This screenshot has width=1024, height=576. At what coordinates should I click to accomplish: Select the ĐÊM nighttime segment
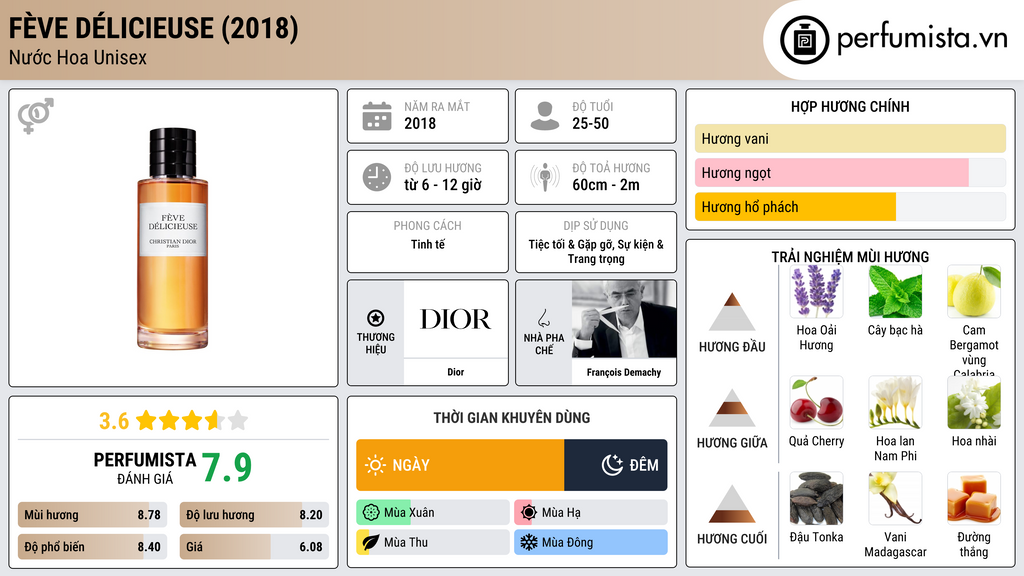pos(616,465)
